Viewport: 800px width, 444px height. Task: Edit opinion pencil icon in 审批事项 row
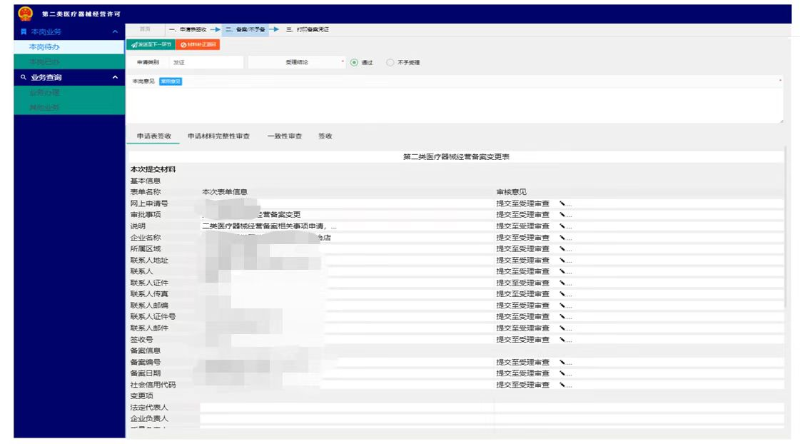click(x=562, y=214)
